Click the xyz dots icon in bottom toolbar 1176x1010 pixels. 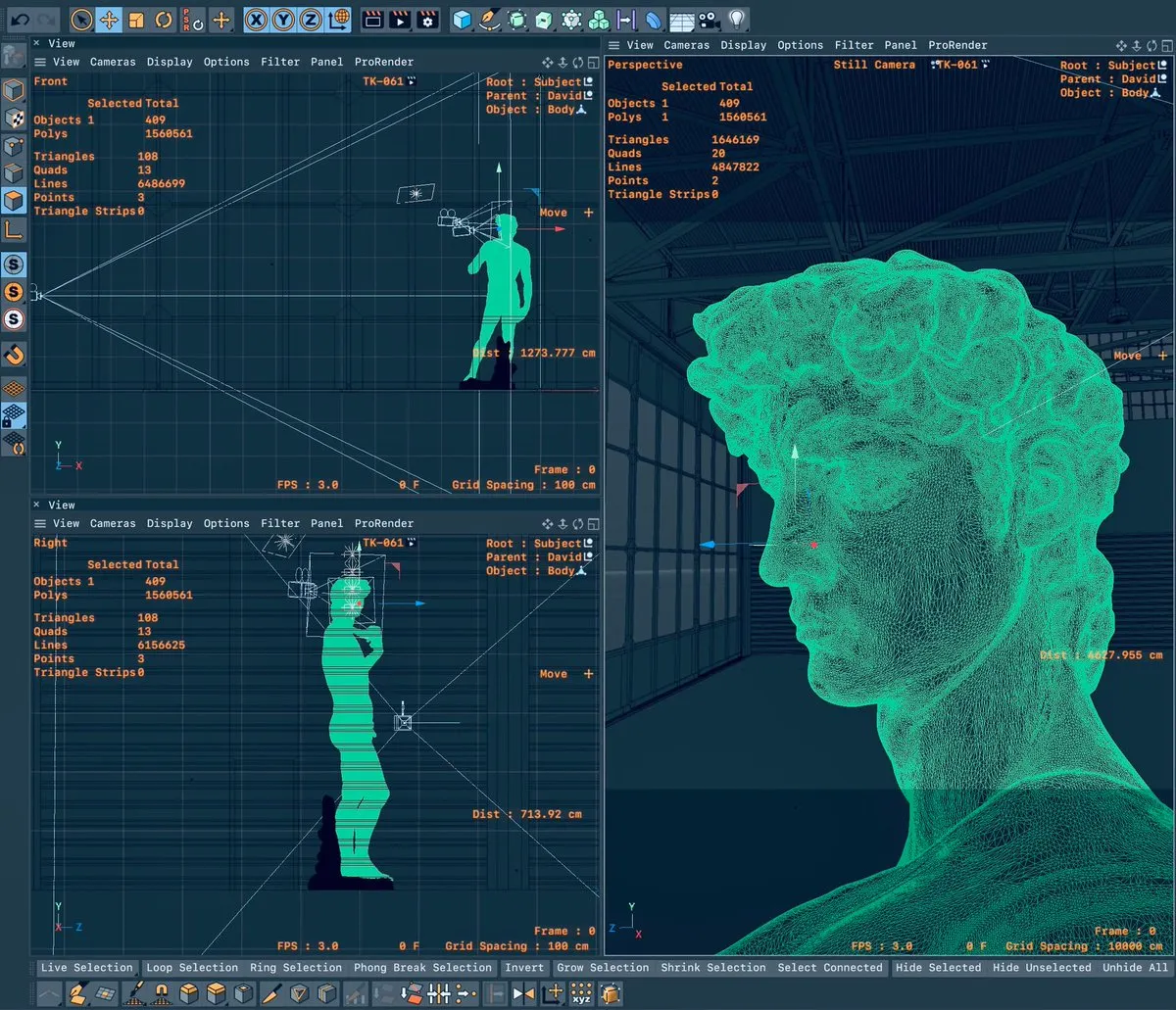point(581,993)
